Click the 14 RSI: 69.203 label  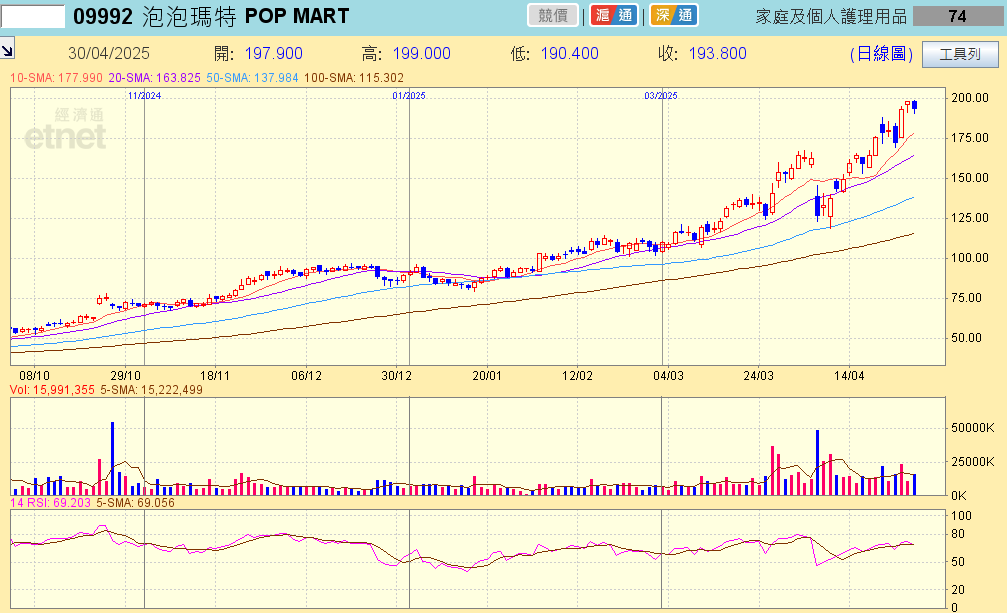51,503
